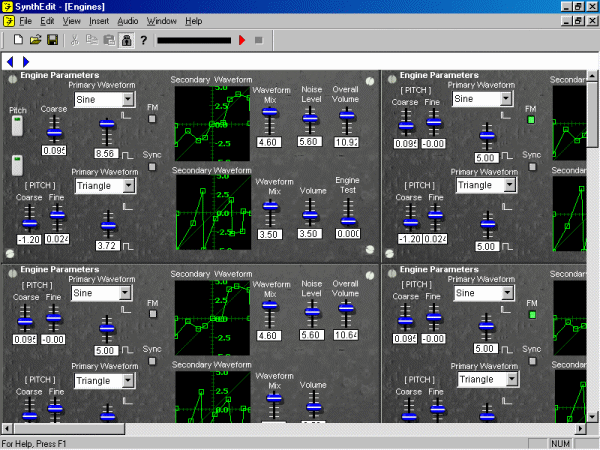Click the blue right navigation arrow

click(x=25, y=62)
